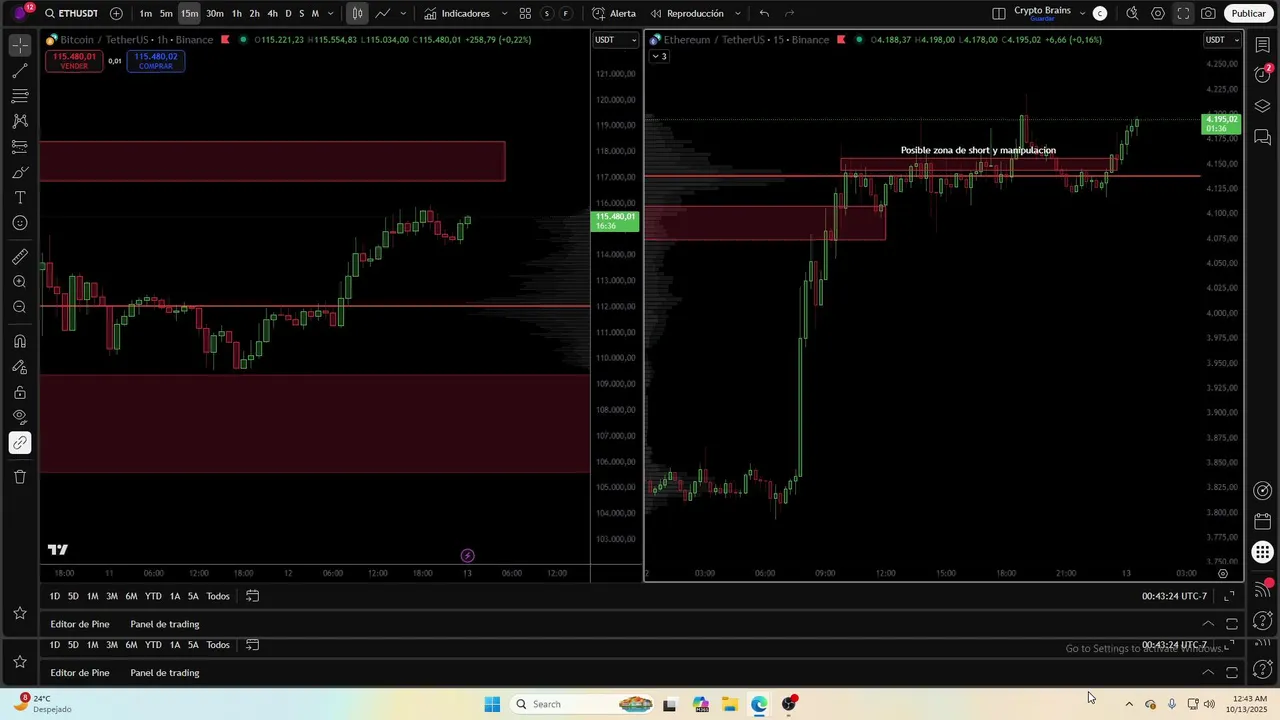Select the Text annotation tool
Viewport: 1280px width, 720px height.
coord(20,198)
